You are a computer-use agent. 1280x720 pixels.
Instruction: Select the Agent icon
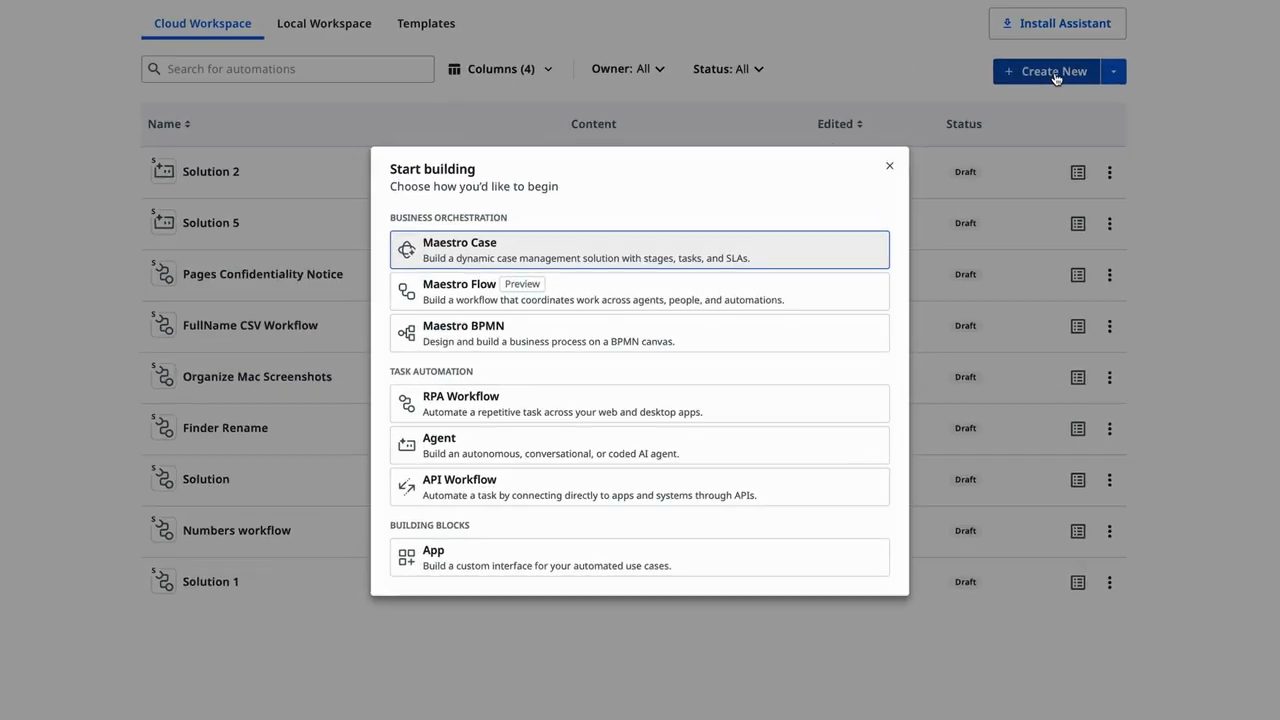(x=406, y=445)
